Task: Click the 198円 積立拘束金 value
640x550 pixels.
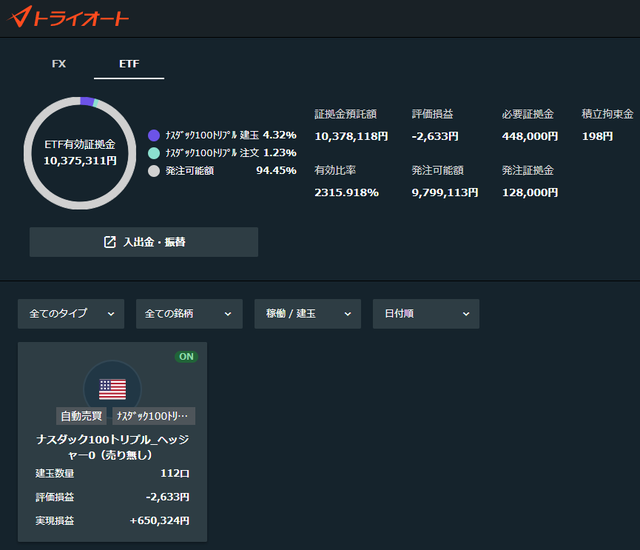Action: pyautogui.click(x=597, y=136)
